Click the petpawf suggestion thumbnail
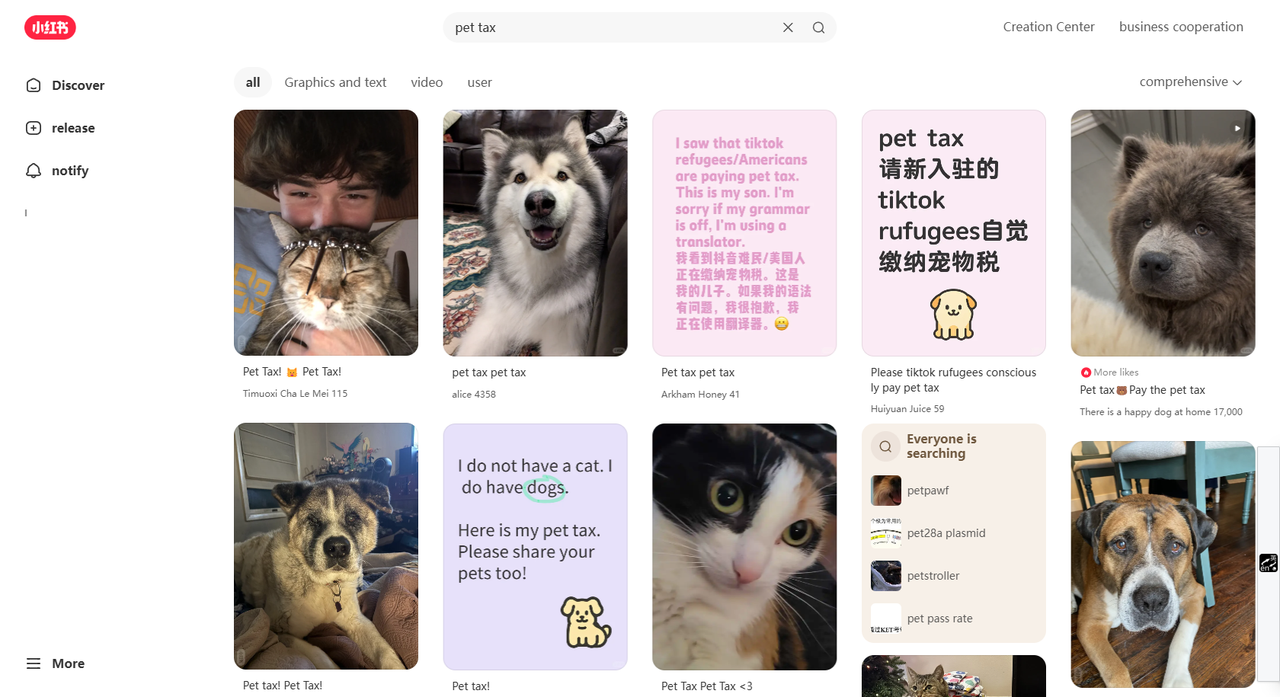This screenshot has height=697, width=1280. (885, 490)
